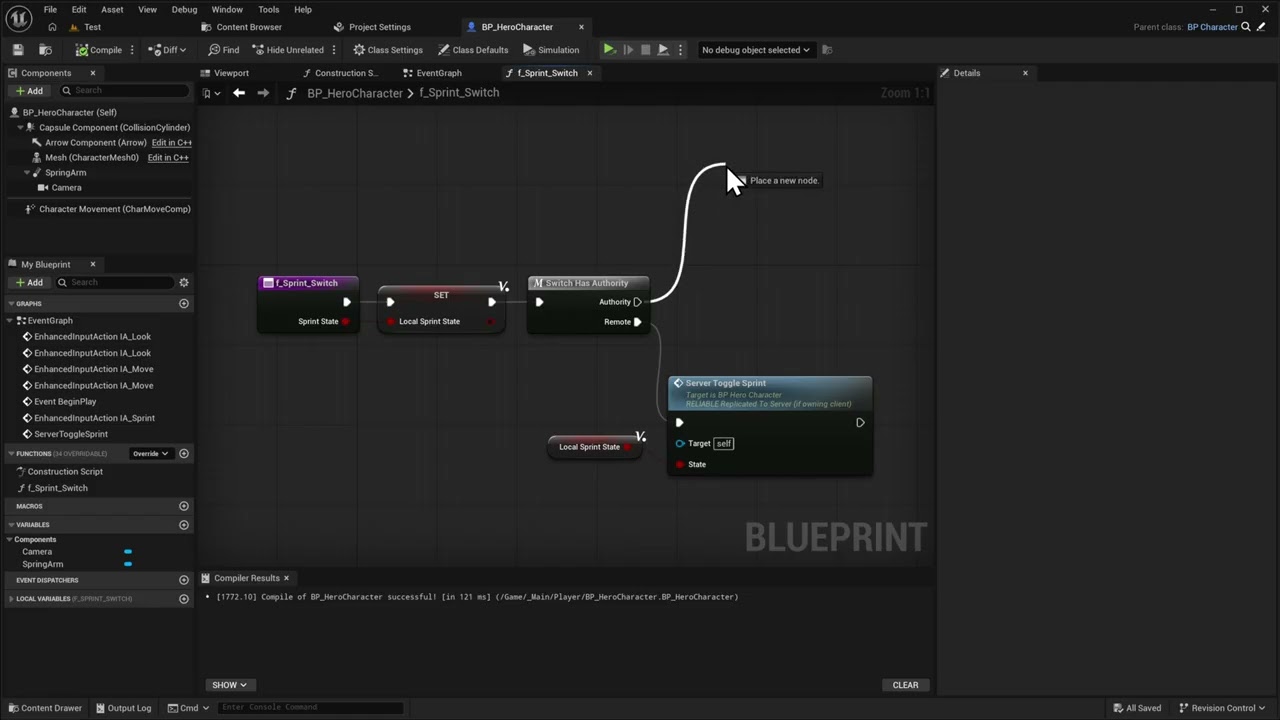
Task: Open compile options three-dot menu
Action: tap(132, 50)
